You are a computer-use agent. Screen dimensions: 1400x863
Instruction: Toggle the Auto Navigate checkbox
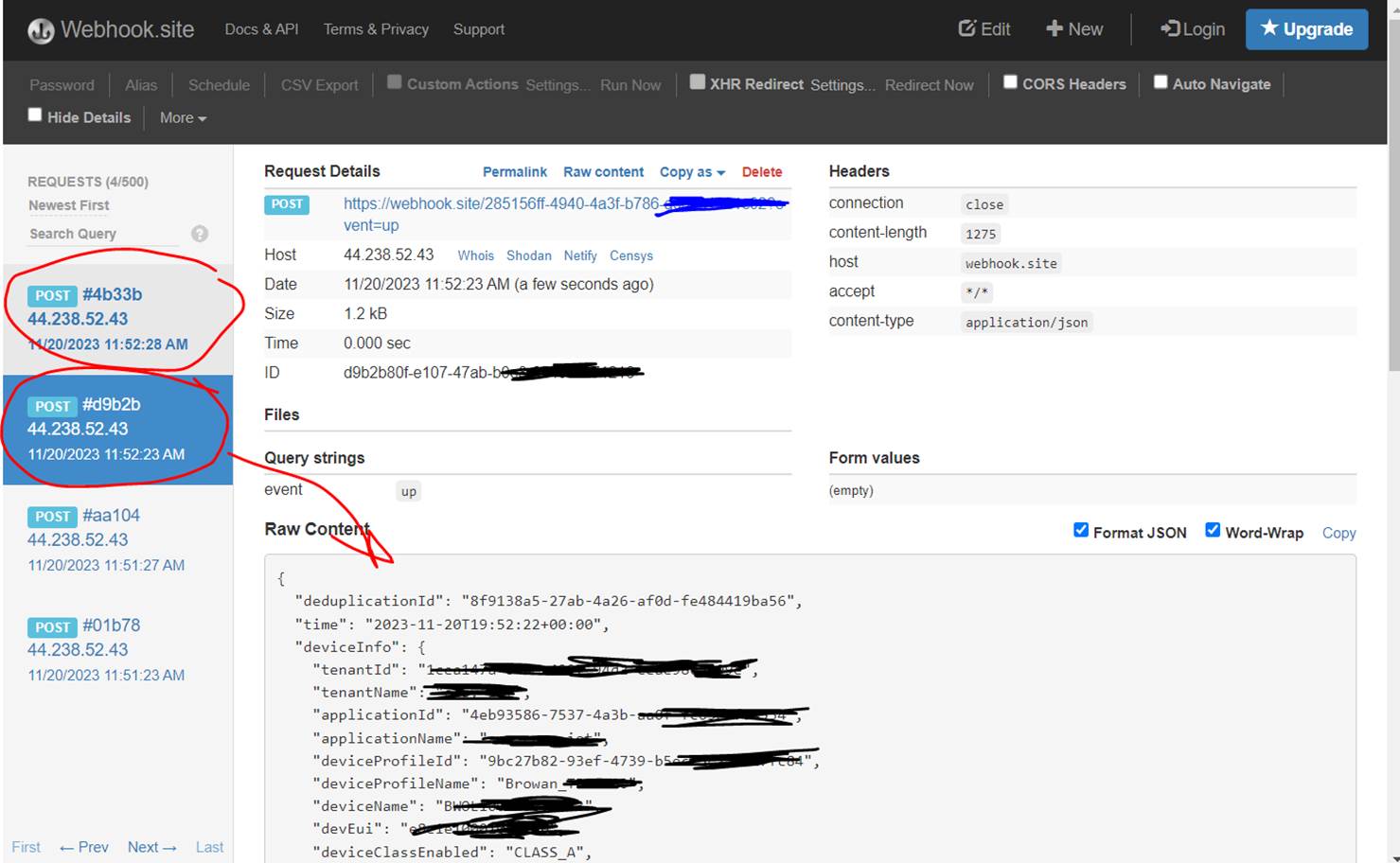(x=1161, y=82)
